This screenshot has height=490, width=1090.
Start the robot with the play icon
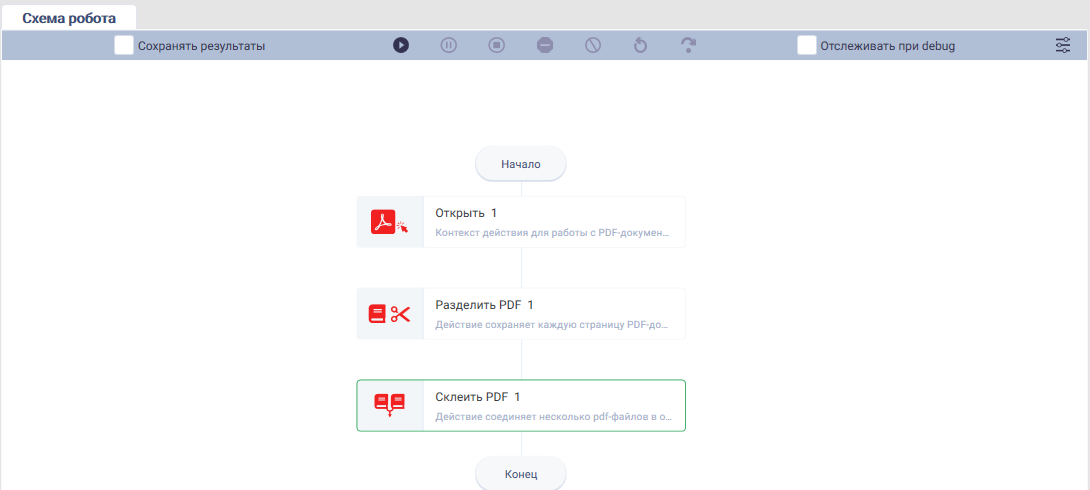tap(400, 45)
